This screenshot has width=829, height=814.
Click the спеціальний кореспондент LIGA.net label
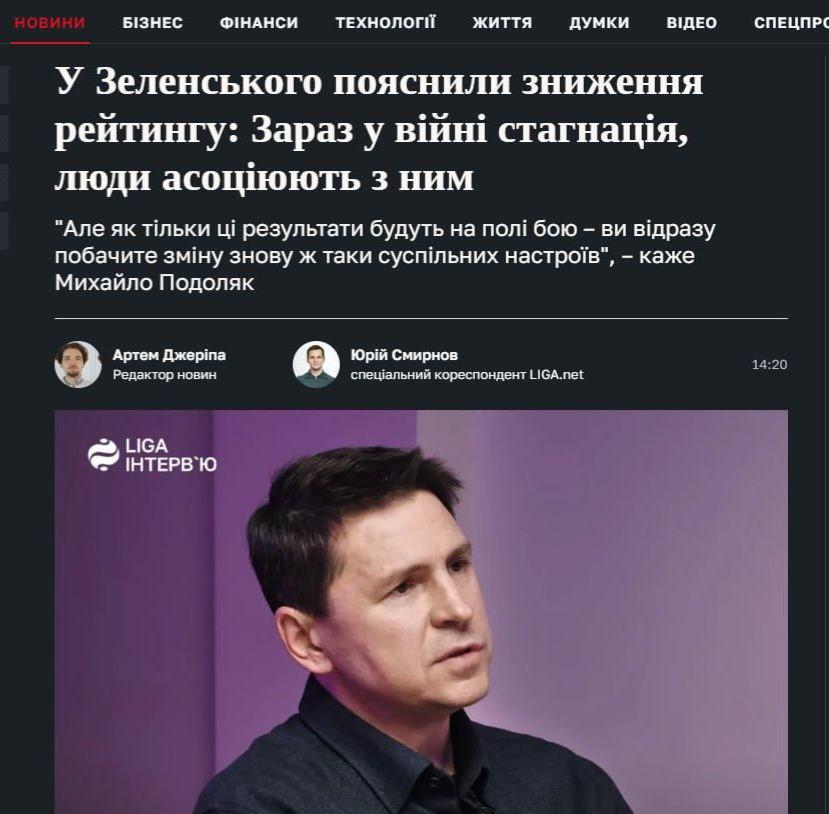467,375
